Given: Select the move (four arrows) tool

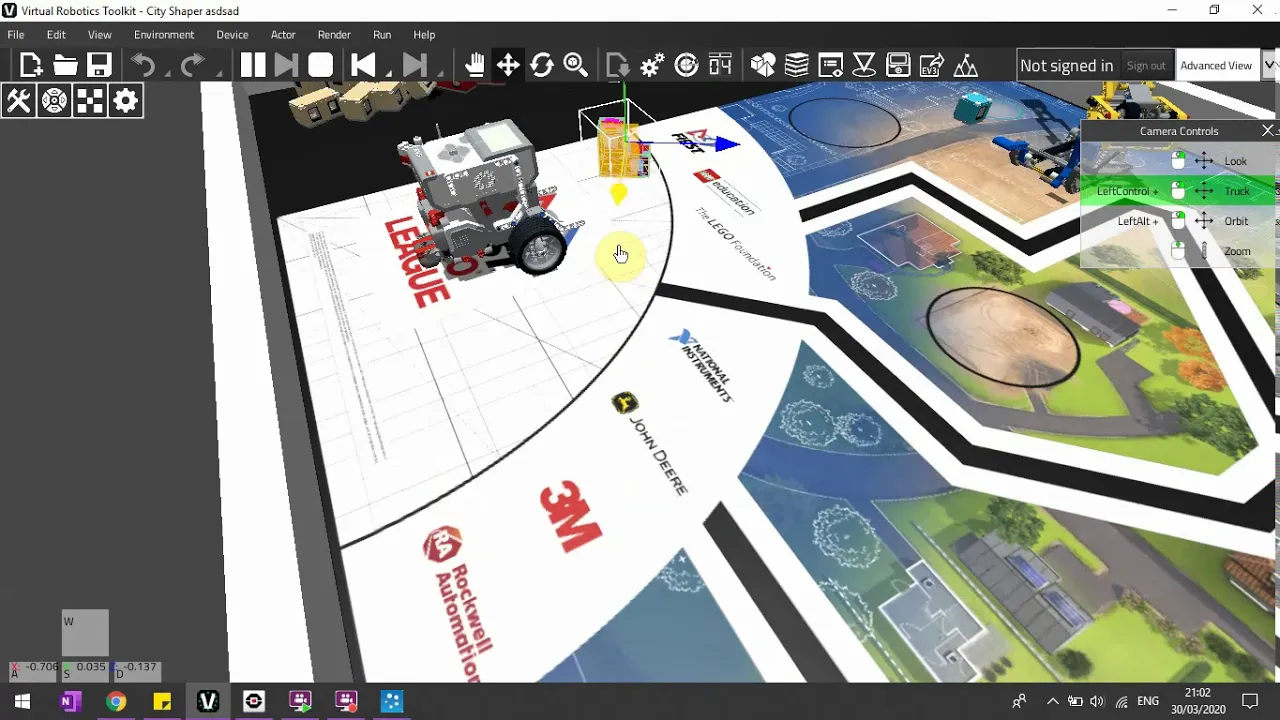Looking at the screenshot, I should click(508, 66).
